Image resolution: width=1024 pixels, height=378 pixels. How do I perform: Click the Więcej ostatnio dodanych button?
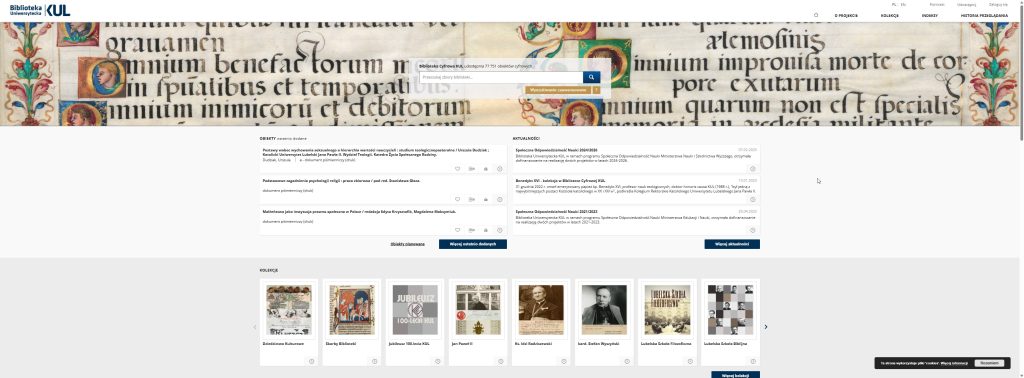click(x=473, y=244)
